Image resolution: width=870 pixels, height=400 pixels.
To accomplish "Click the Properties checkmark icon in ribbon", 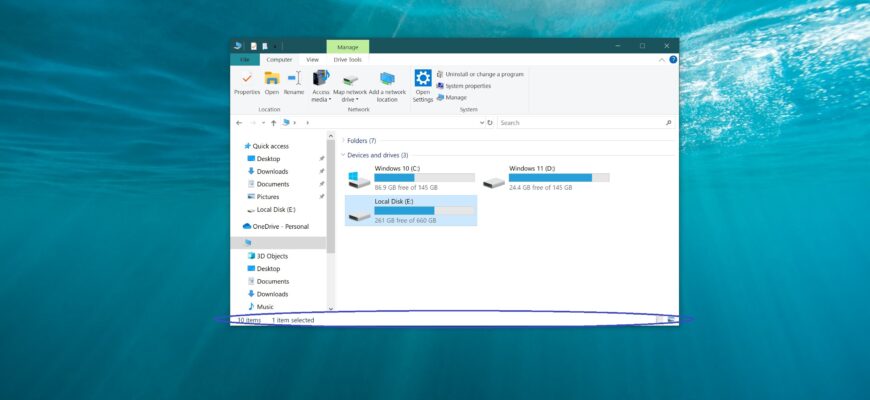I will pyautogui.click(x=247, y=78).
